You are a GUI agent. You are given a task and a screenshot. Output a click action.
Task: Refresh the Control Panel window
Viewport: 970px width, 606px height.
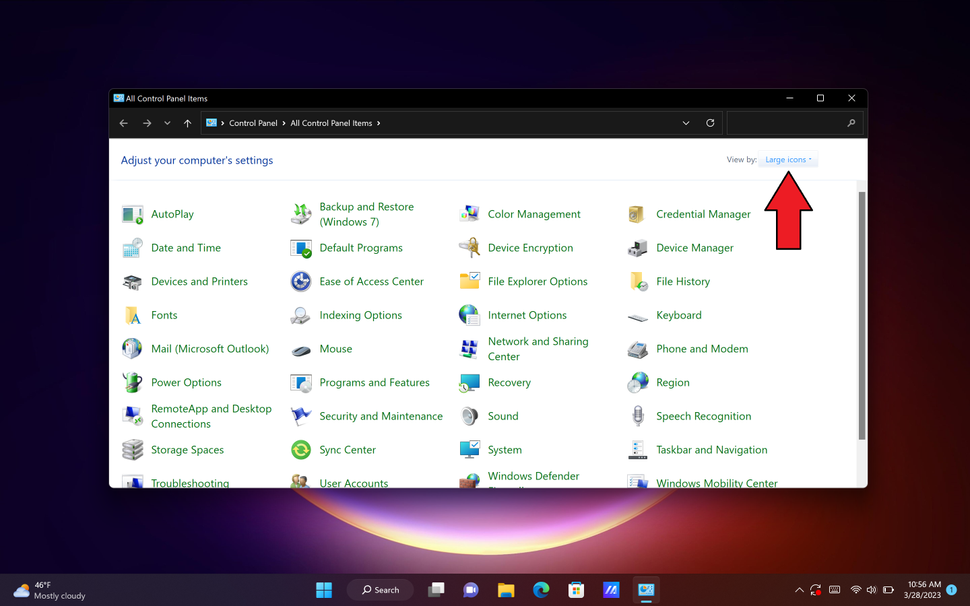[x=710, y=122]
